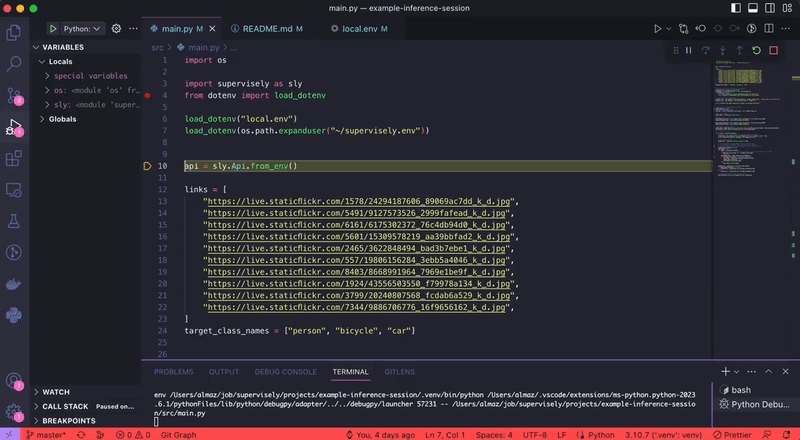800x440 pixels.
Task: Switch to local.env tab
Action: 359,29
